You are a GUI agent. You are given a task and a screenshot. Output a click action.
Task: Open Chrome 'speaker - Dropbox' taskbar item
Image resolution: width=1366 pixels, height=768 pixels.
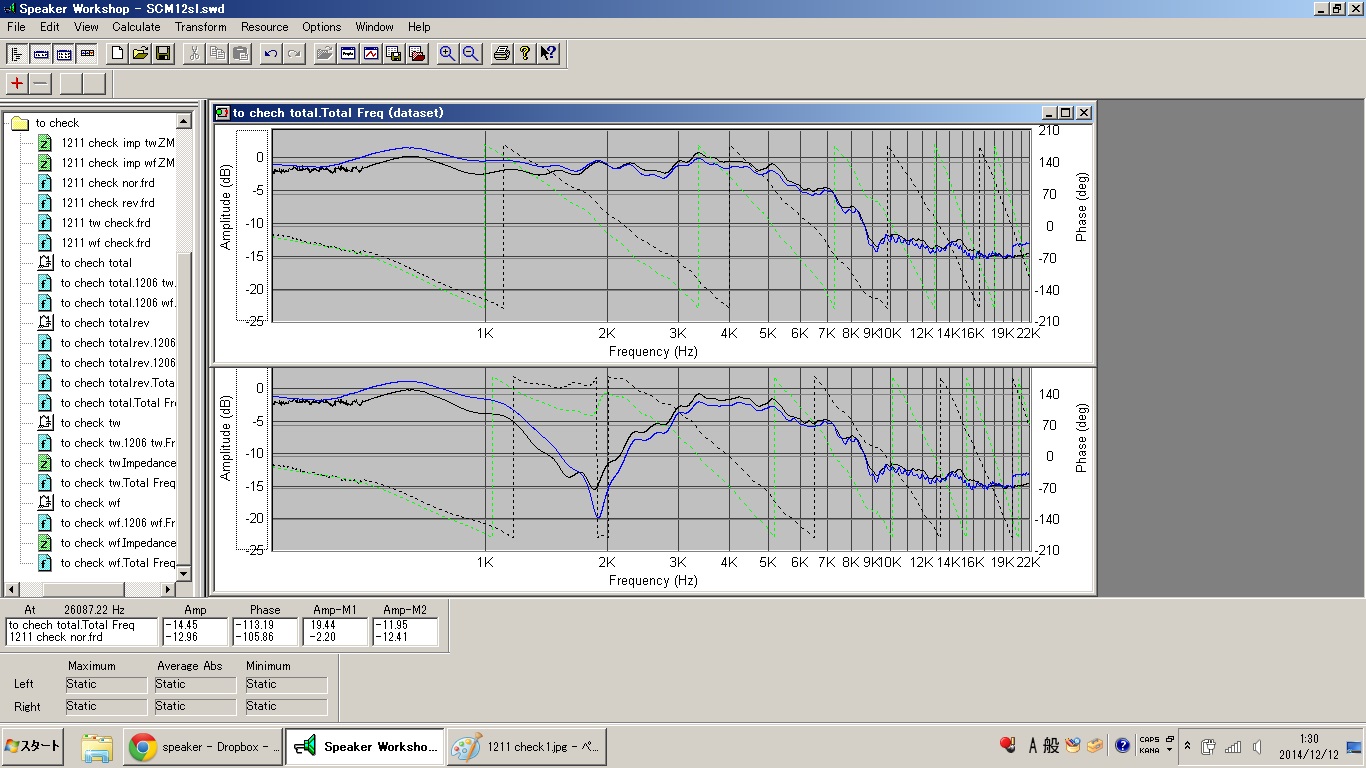(x=203, y=747)
